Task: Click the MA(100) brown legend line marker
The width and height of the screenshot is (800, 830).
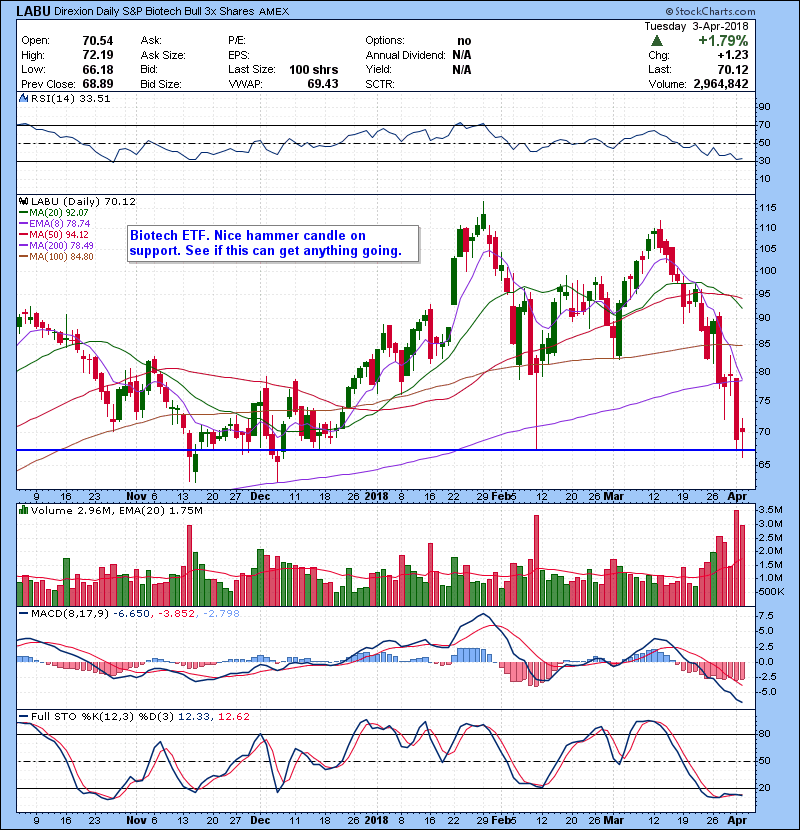Action: [23, 257]
